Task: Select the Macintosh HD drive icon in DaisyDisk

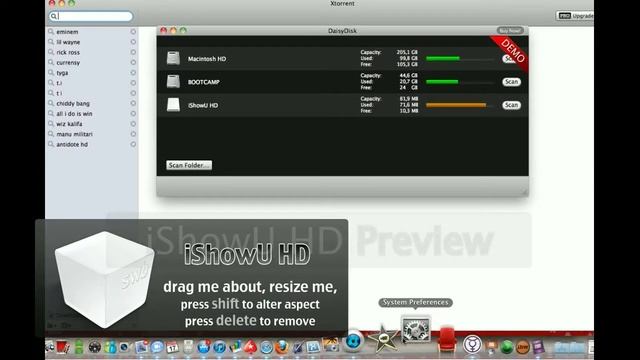Action: [173, 58]
